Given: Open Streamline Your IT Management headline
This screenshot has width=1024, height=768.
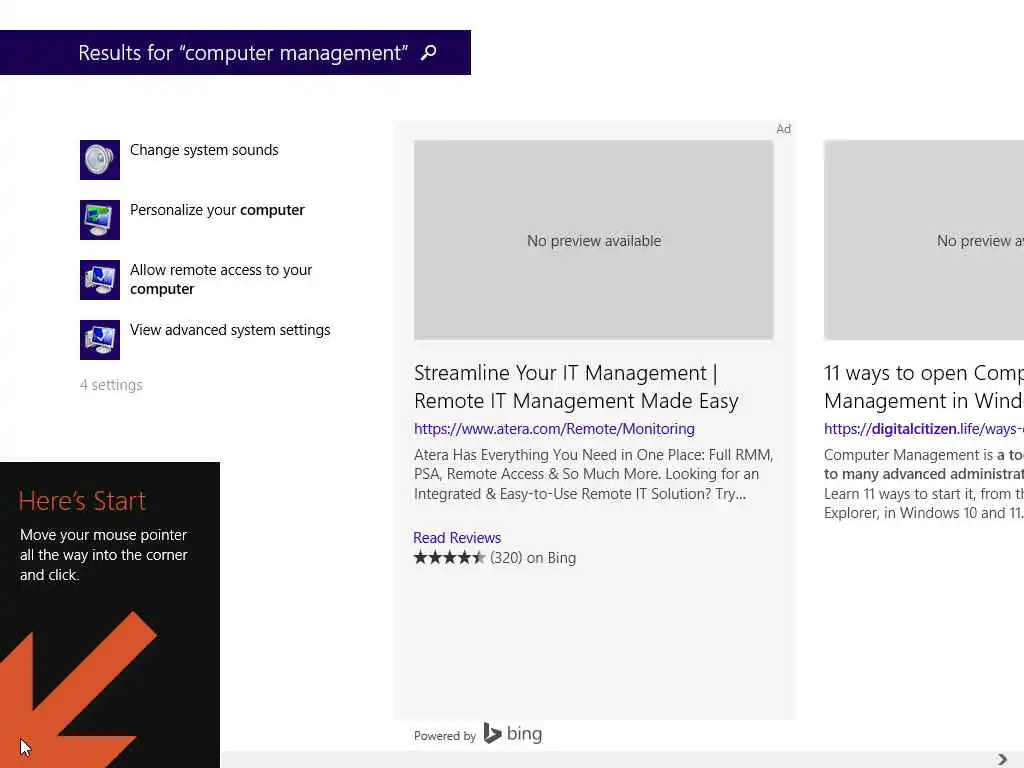Looking at the screenshot, I should tap(576, 387).
